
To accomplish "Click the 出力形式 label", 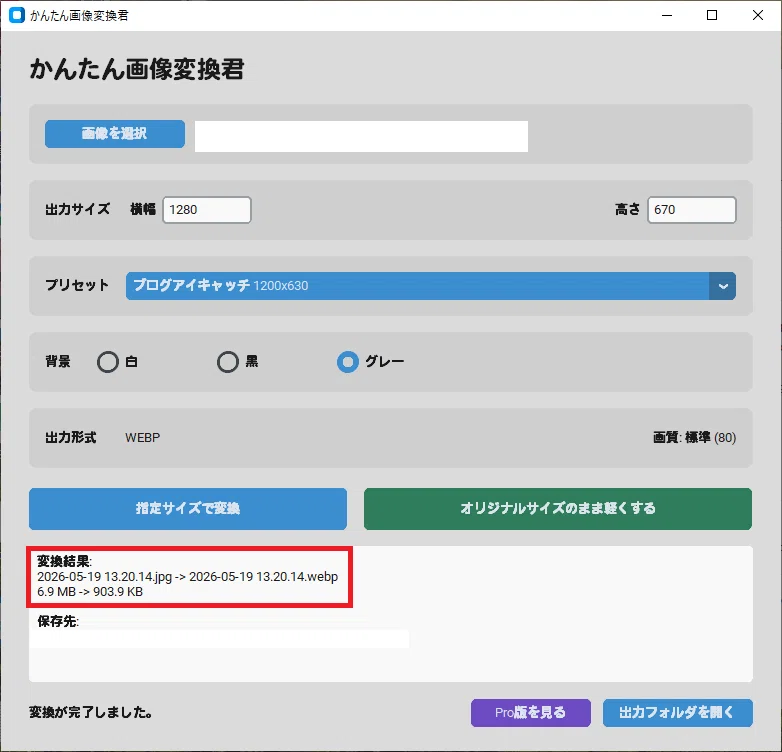I will tap(71, 437).
